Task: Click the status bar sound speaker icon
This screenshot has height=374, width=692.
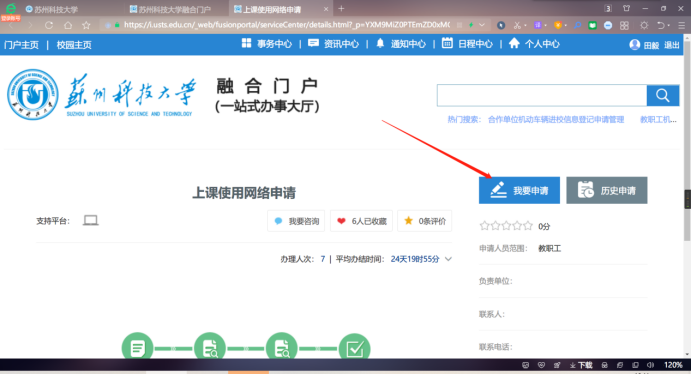Action: (x=650, y=365)
